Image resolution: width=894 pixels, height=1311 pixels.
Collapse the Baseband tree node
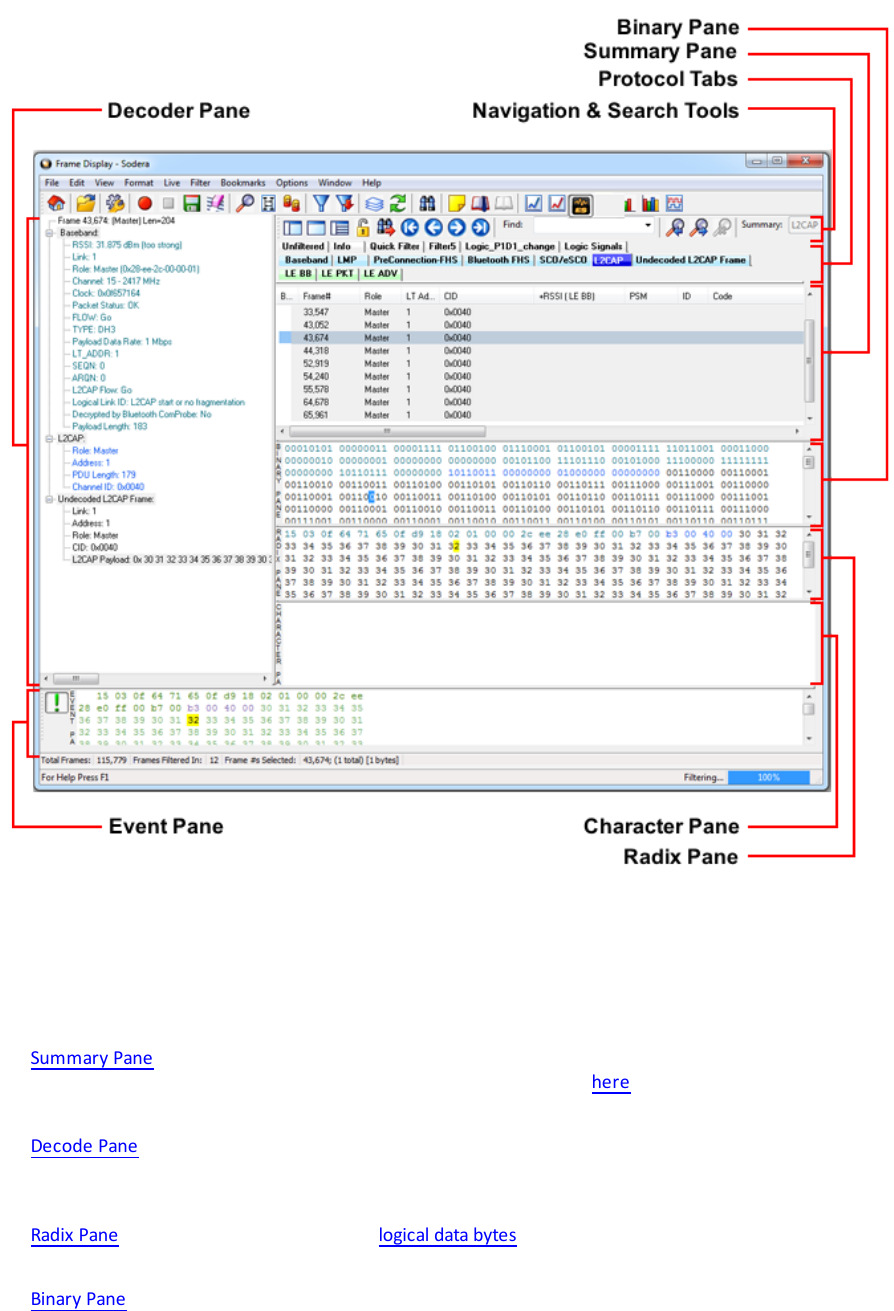pos(49,232)
